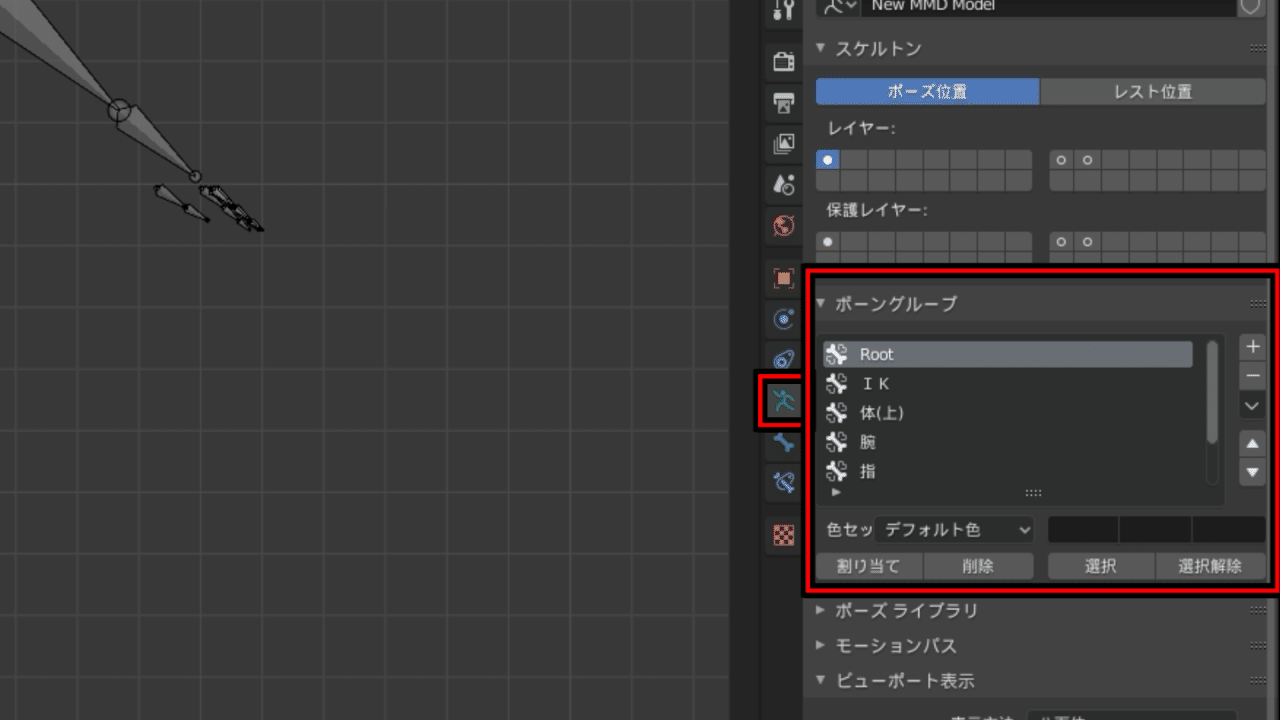Image resolution: width=1280 pixels, height=720 pixels.
Task: Click the 選択解除 button
Action: click(x=1210, y=566)
